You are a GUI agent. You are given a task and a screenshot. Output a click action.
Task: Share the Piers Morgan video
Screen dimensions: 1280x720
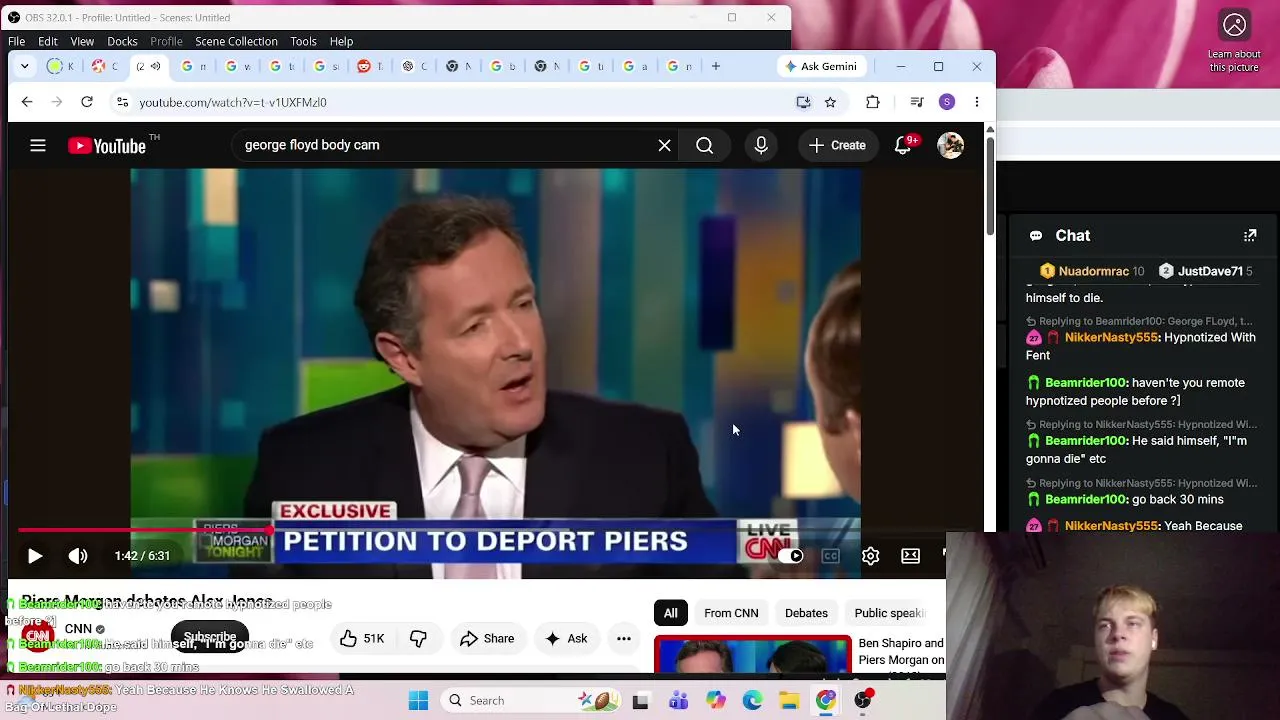point(487,639)
